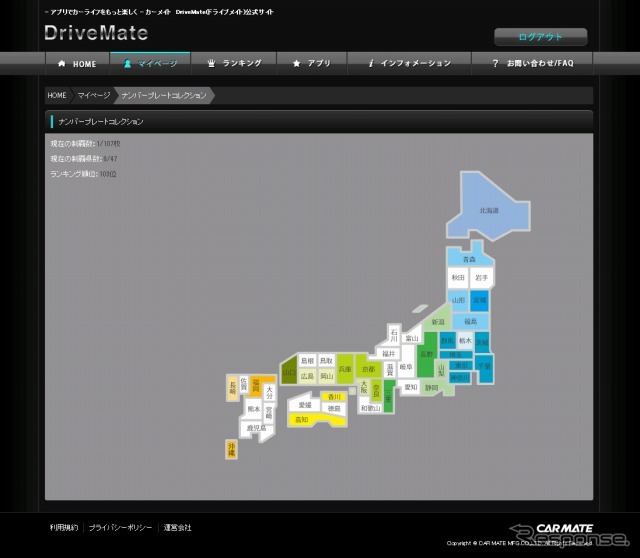Select 山形 prefecture on the map
The height and width of the screenshot is (558, 640).
[x=458, y=300]
